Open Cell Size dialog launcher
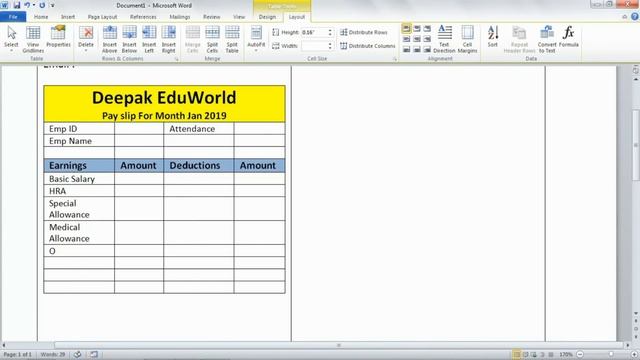Screen dimensions: 640x360 click(395, 59)
